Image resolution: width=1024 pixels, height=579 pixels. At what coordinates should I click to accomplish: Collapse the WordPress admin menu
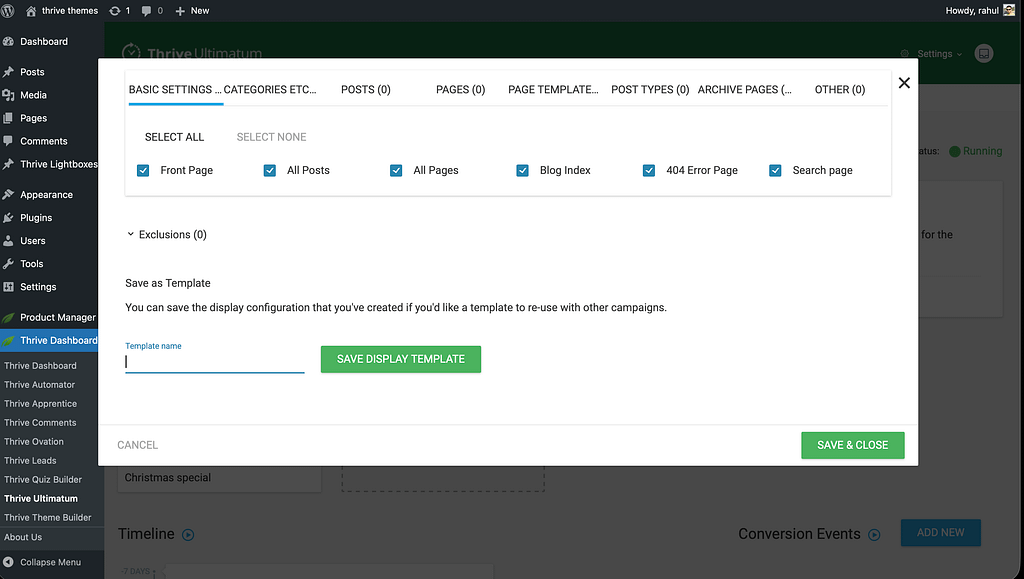(49, 562)
